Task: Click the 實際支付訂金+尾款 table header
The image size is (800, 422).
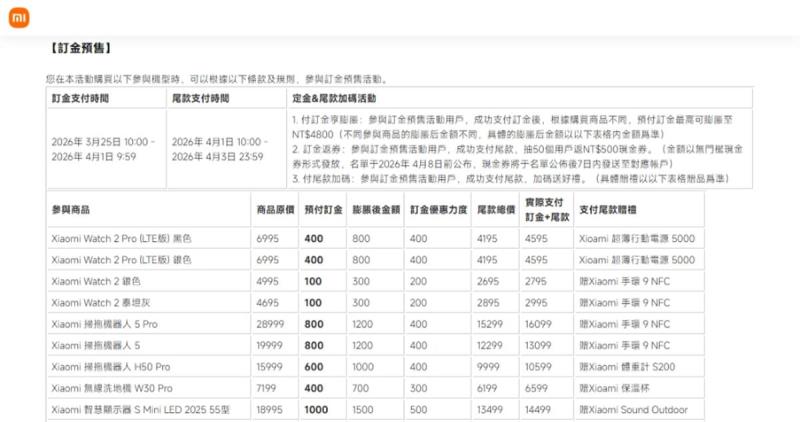Action: point(547,210)
